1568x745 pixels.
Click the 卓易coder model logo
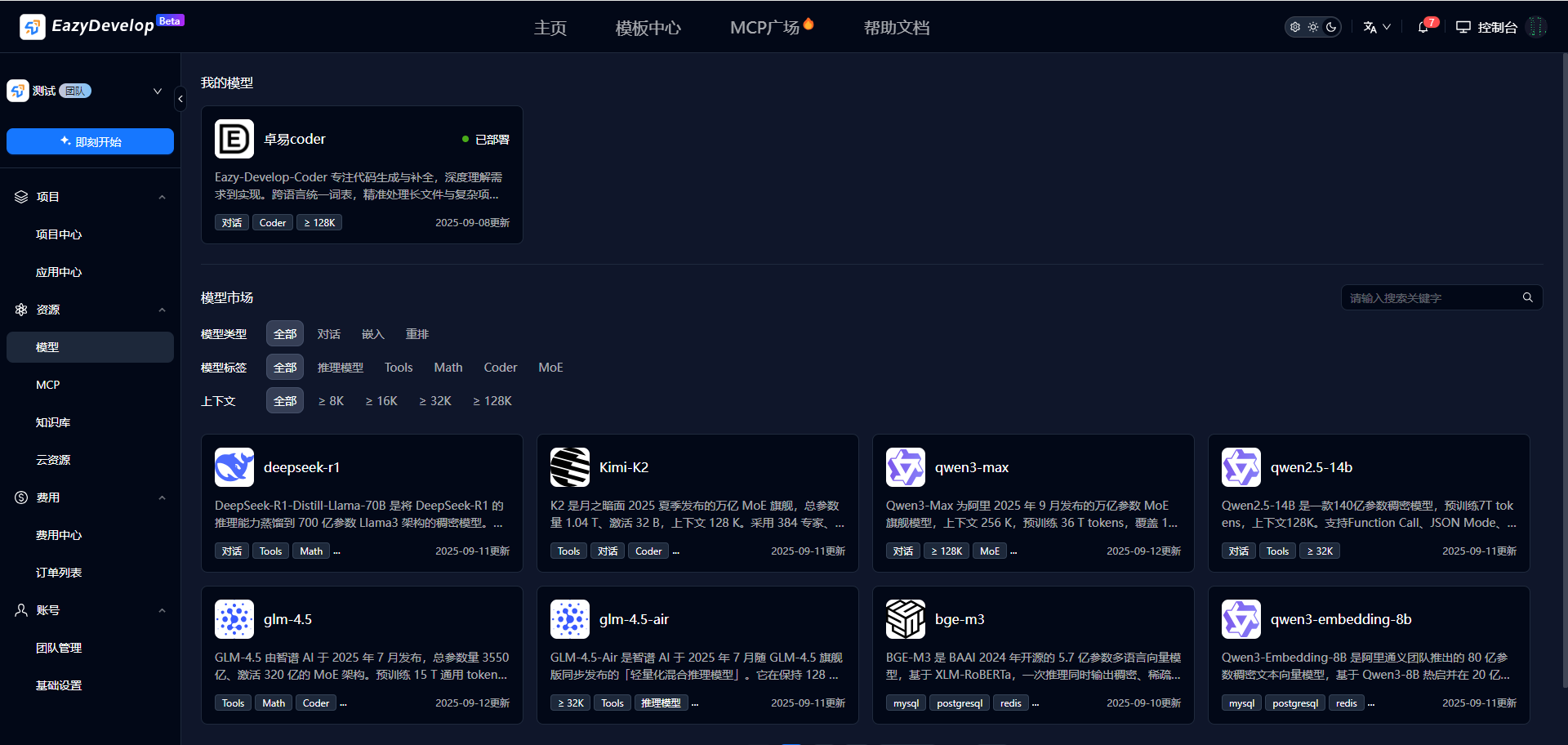[234, 139]
